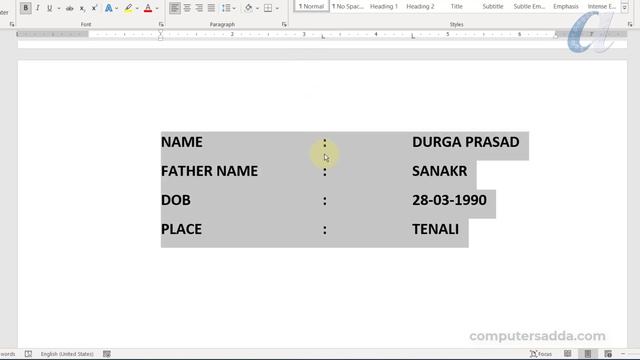
Task: Toggle Underline formatting
Action: click(x=49, y=8)
